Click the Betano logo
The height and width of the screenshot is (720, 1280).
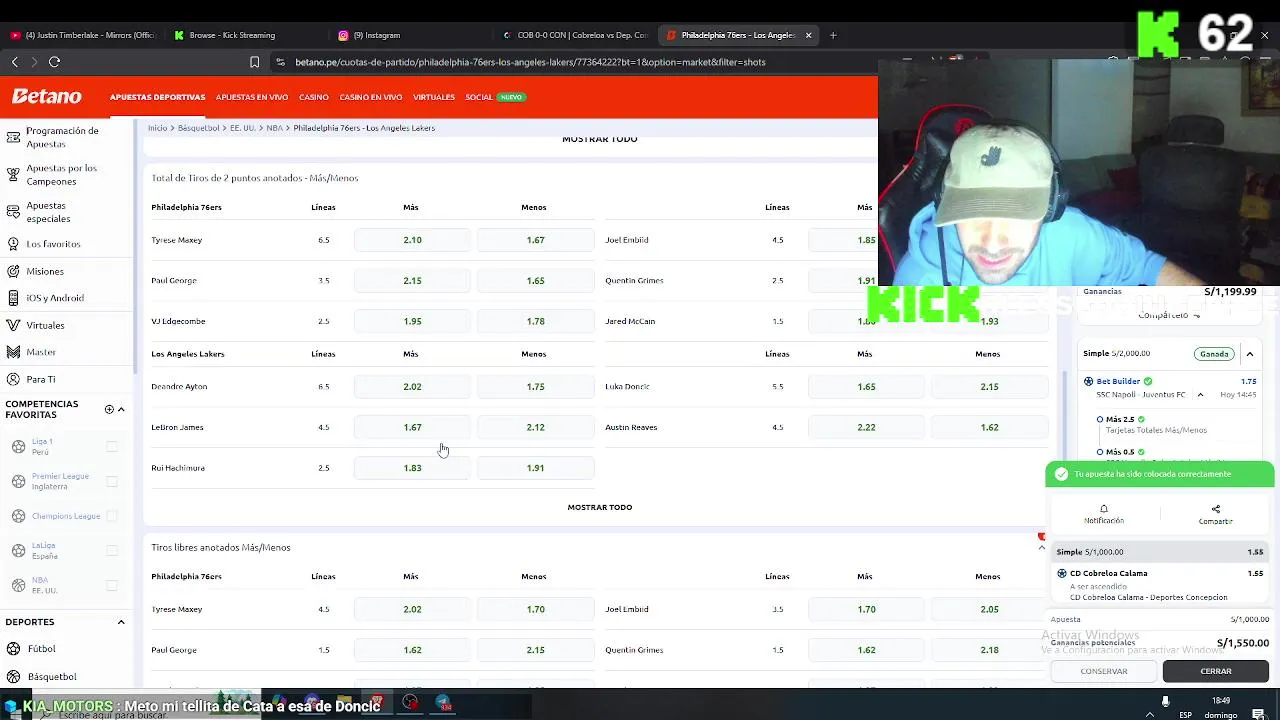click(x=47, y=97)
